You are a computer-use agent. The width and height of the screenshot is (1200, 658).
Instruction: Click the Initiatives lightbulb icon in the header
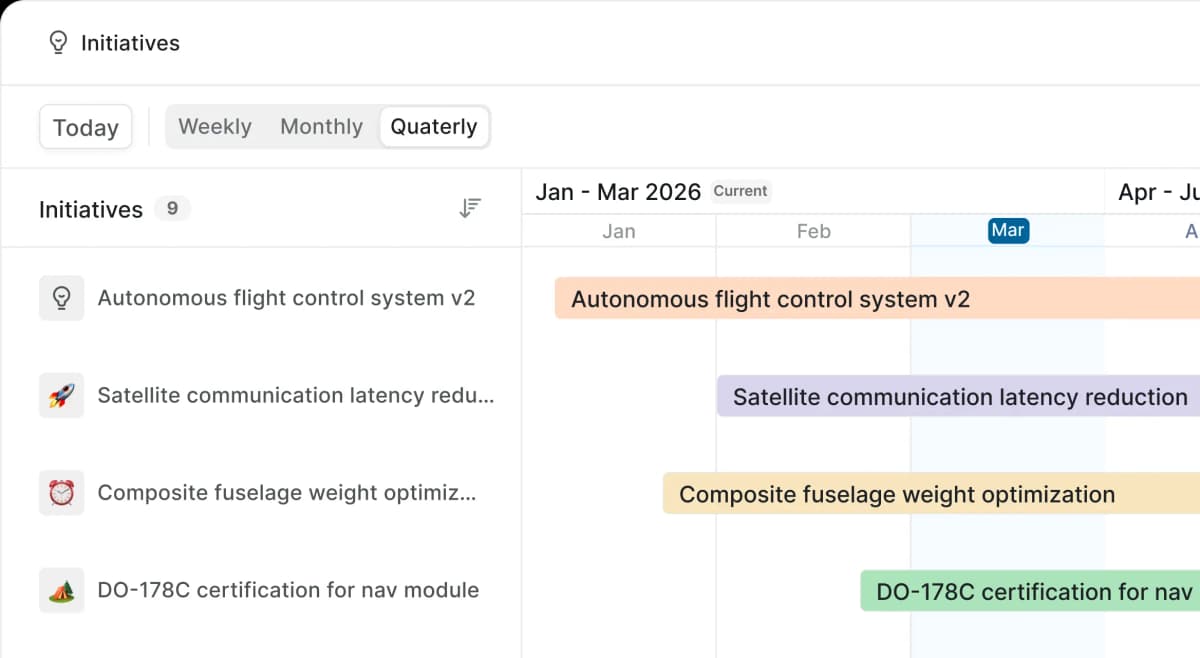click(x=57, y=42)
